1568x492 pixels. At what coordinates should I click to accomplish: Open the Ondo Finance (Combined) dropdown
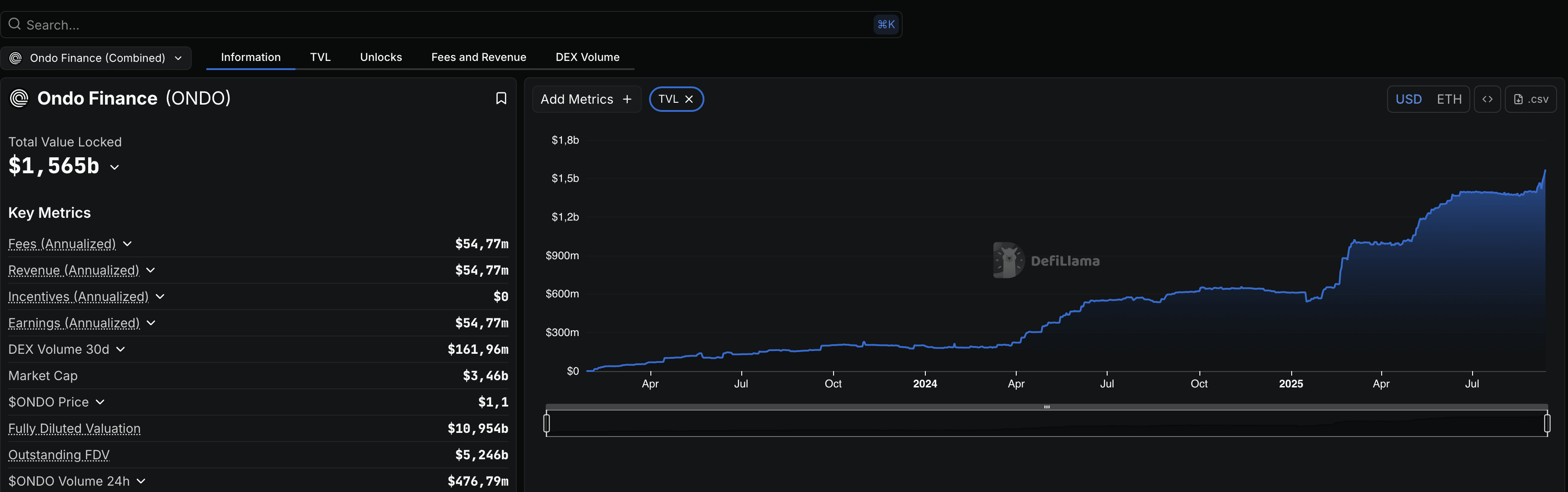(x=96, y=58)
